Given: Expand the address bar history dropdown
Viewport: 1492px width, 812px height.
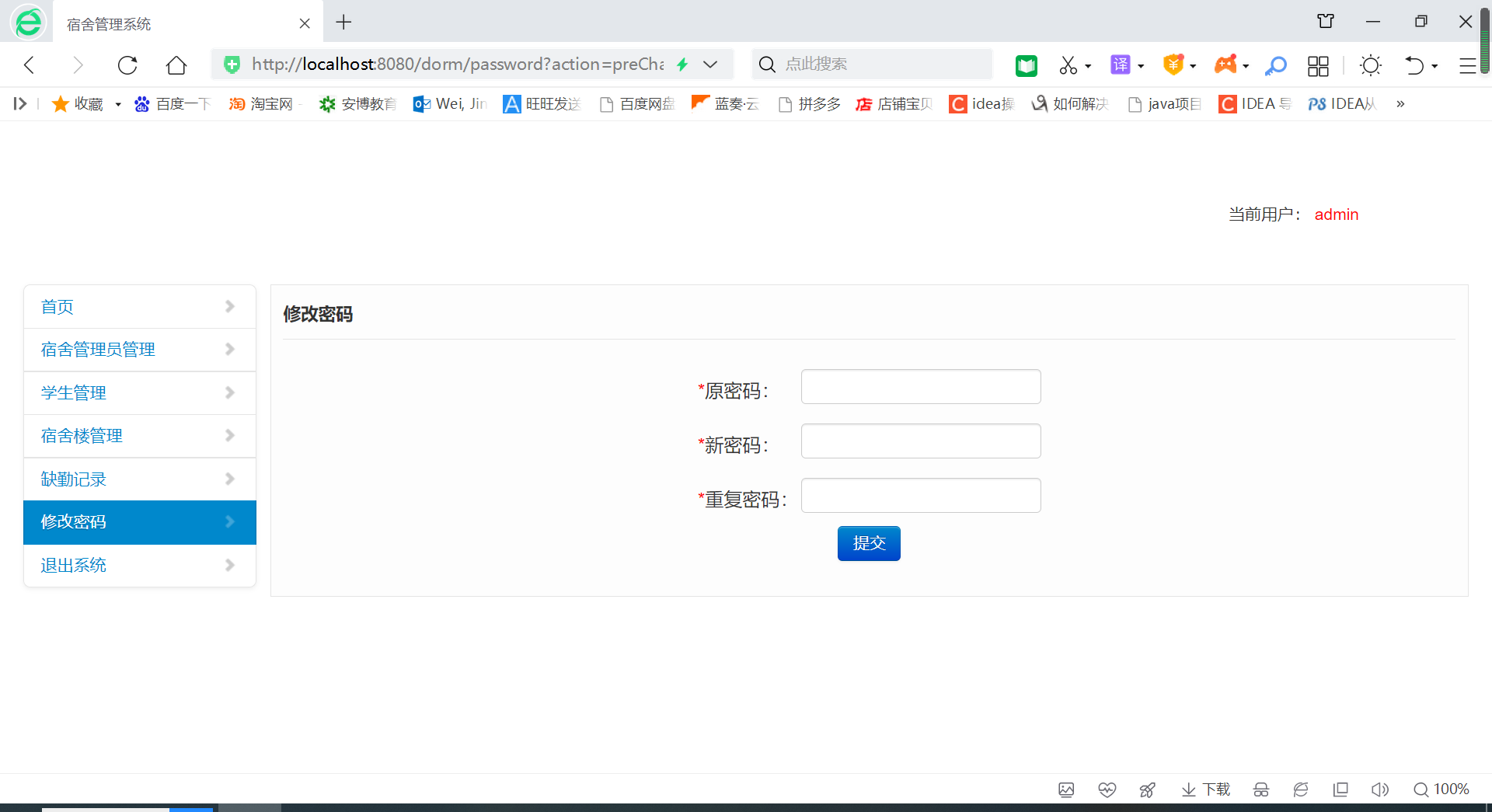Looking at the screenshot, I should [x=710, y=64].
